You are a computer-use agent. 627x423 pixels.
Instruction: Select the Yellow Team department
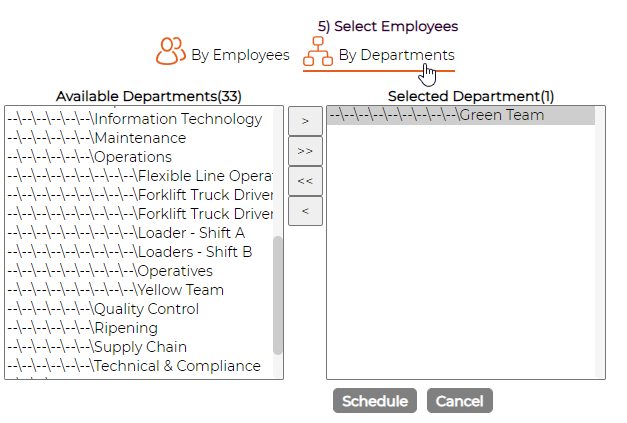click(139, 290)
